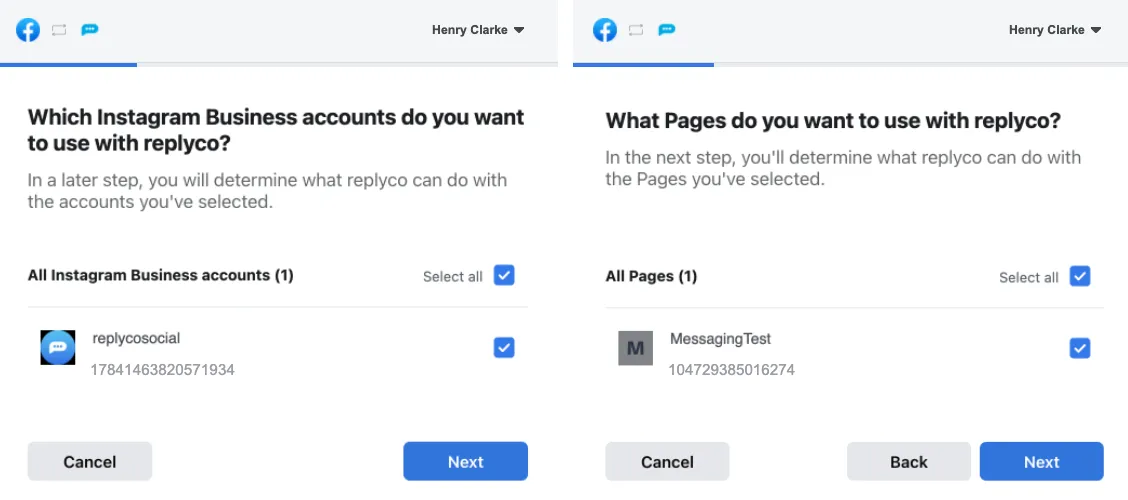This screenshot has height=500, width=1128.
Task: Go Back in the Pages dialog
Action: (909, 461)
